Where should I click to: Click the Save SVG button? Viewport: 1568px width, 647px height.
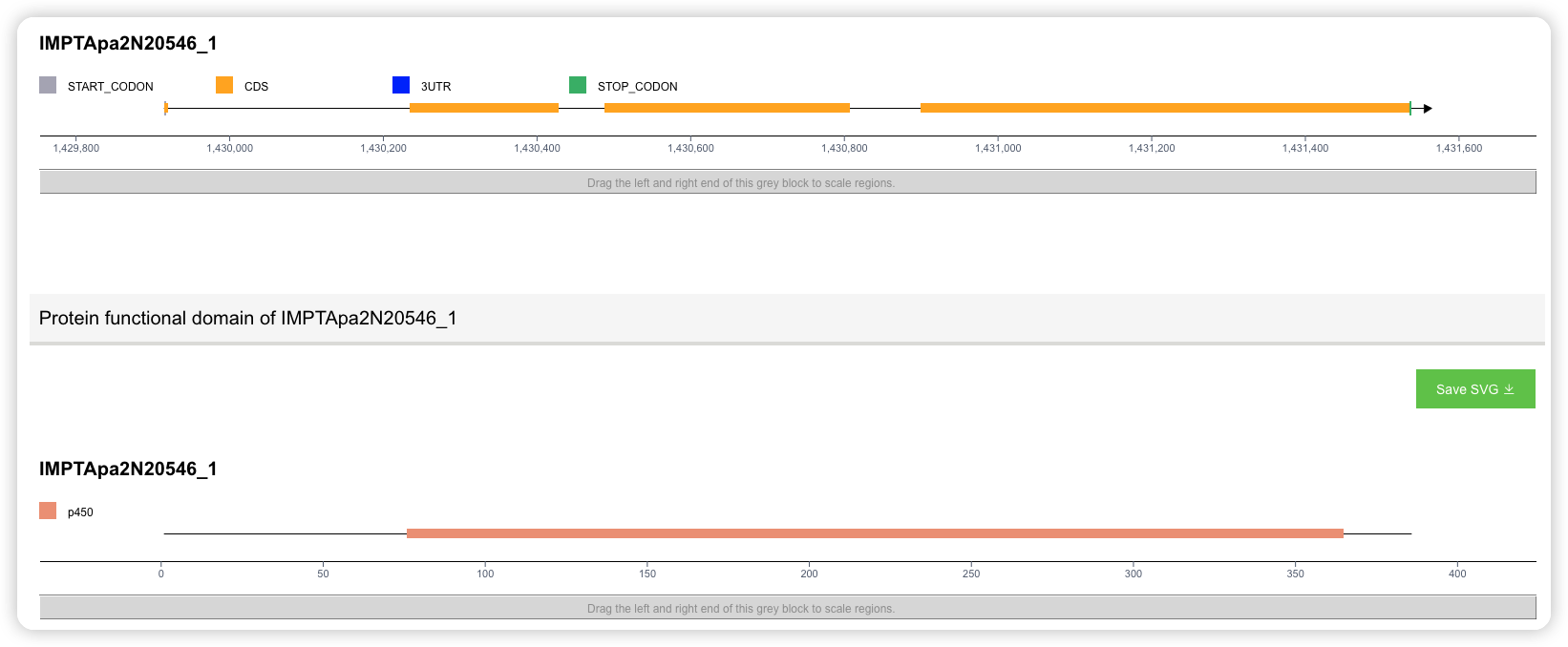(x=1475, y=389)
